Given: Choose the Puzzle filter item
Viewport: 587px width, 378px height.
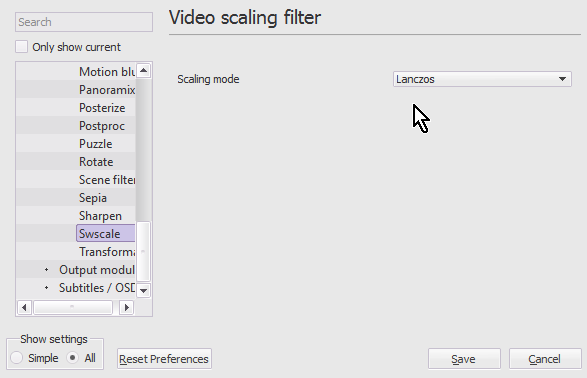Looking at the screenshot, I should tap(95, 144).
